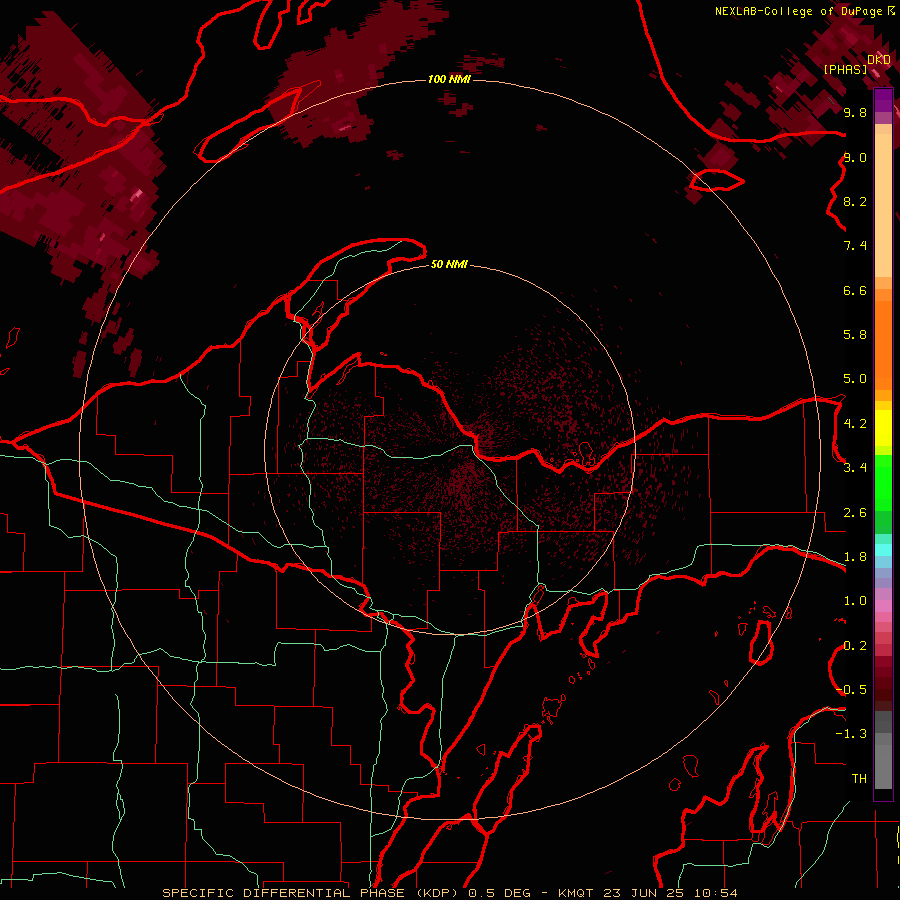900x900 pixels.
Task: Click the 1.0 value on color scale
Action: point(855,601)
